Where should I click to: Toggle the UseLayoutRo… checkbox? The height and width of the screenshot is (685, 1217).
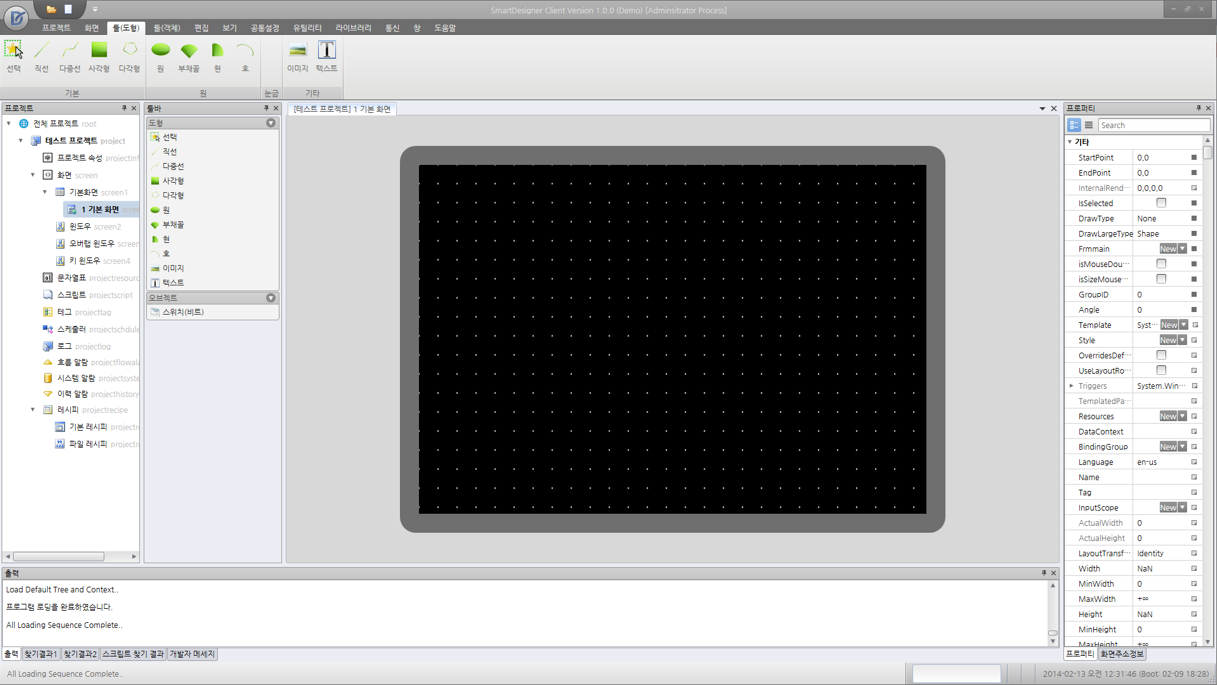[1161, 370]
